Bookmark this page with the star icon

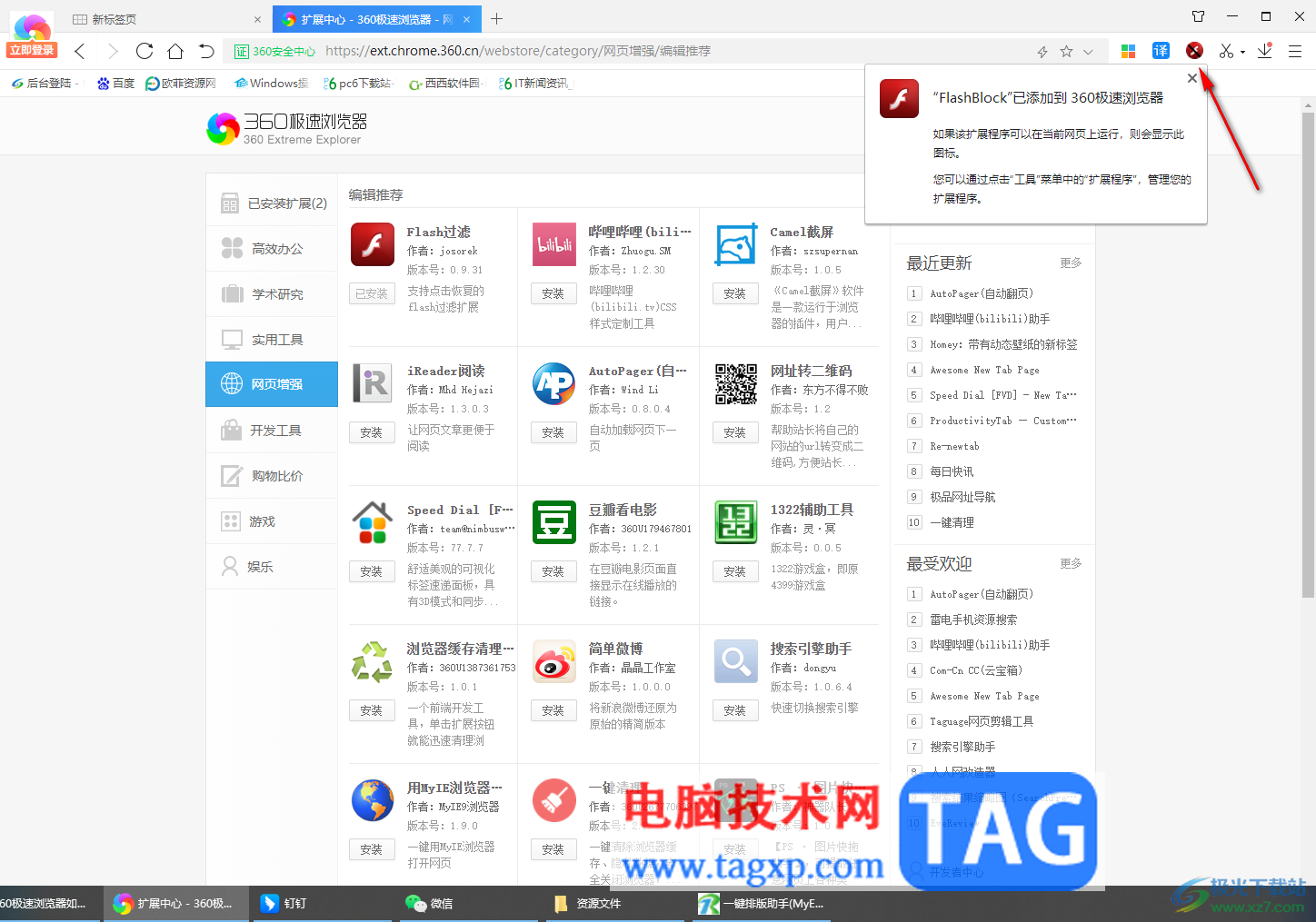[1066, 52]
